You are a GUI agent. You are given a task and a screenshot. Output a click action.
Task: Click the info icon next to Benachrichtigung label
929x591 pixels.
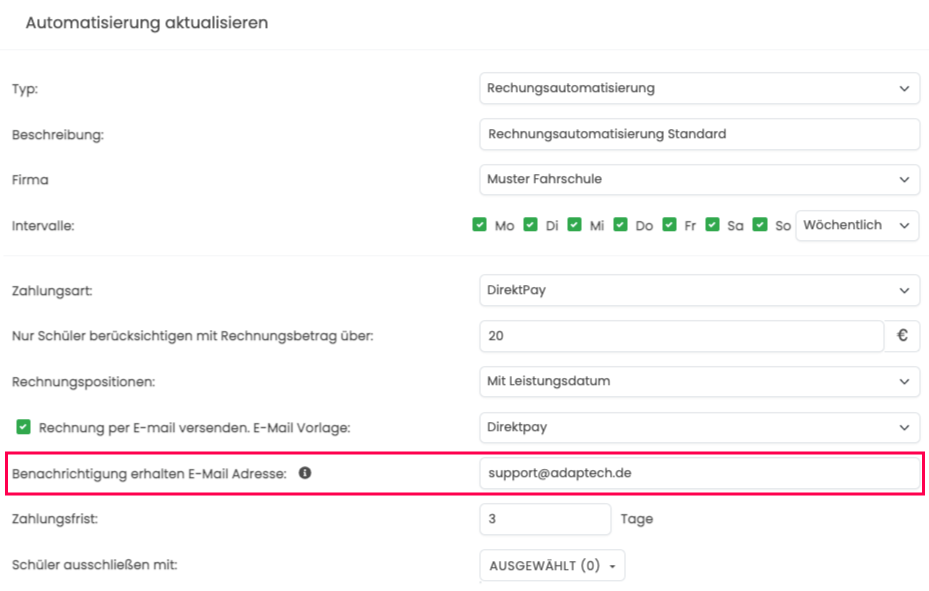(305, 473)
